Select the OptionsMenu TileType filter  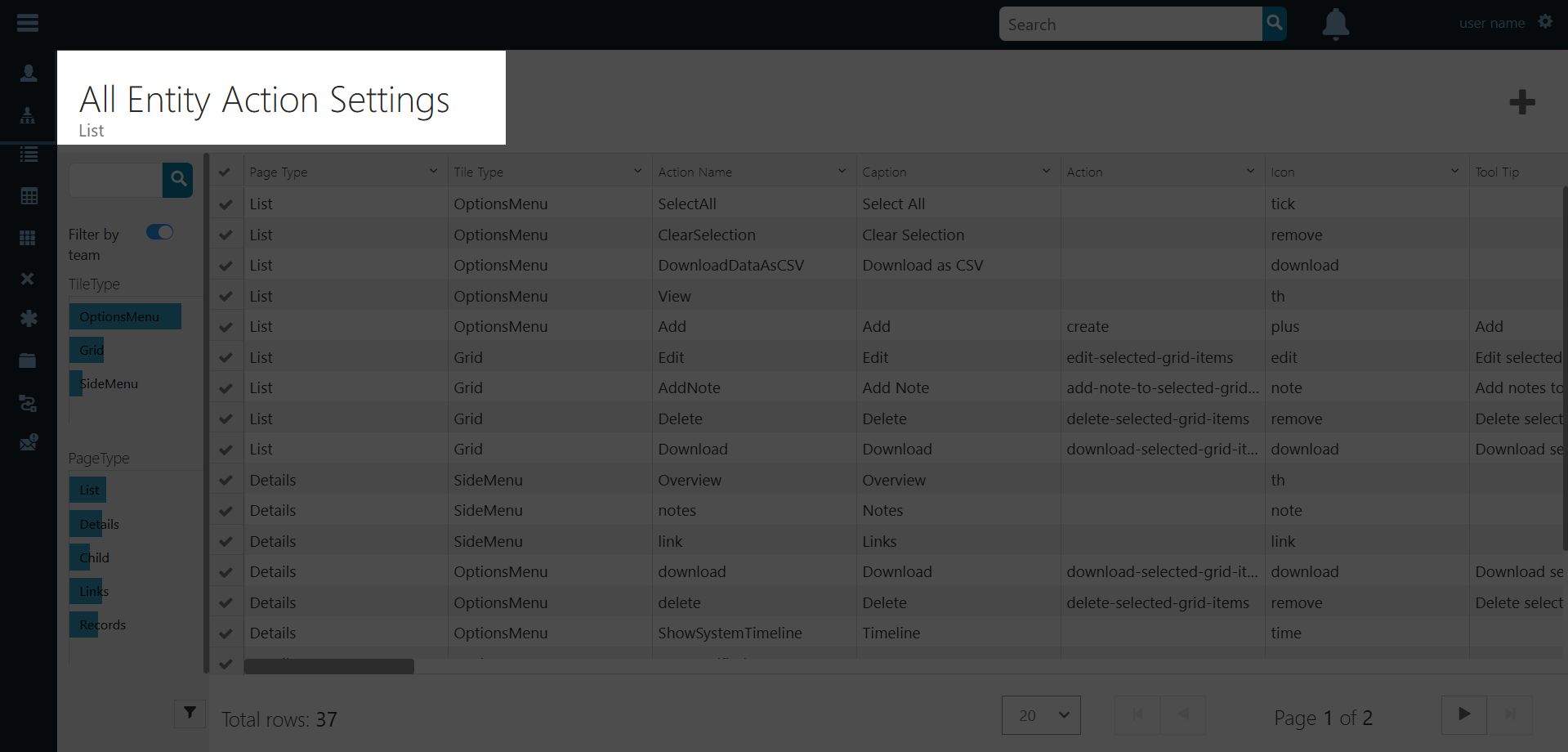(124, 316)
